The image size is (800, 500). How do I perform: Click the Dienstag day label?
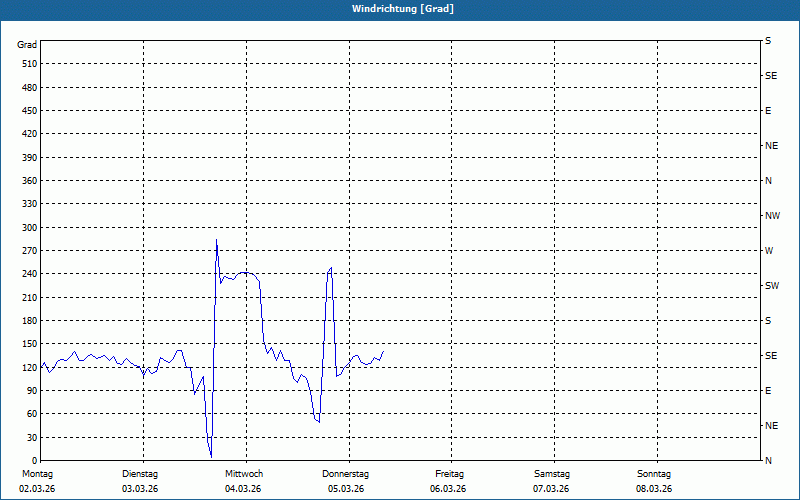pyautogui.click(x=140, y=474)
